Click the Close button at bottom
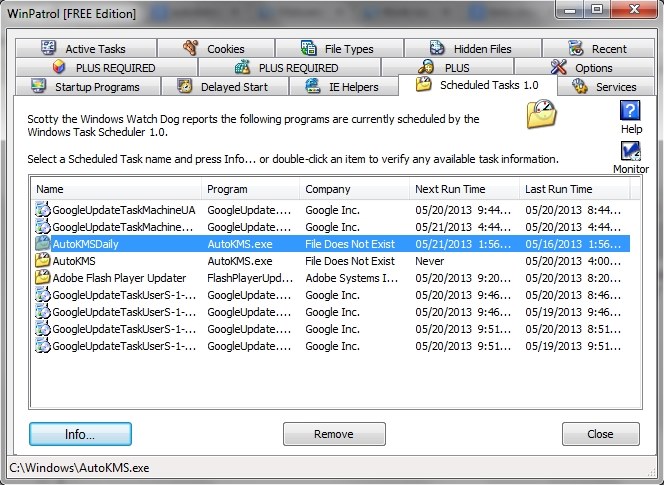Screen dimensions: 664x485 coord(600,434)
